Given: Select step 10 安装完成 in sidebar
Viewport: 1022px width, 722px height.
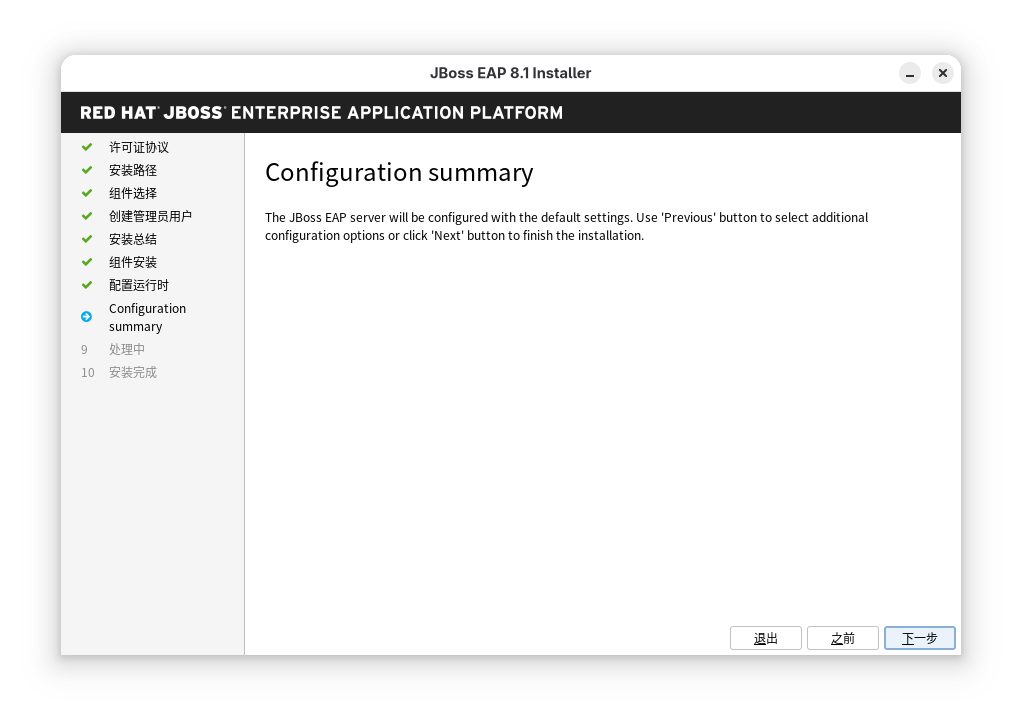Looking at the screenshot, I should pyautogui.click(x=133, y=372).
